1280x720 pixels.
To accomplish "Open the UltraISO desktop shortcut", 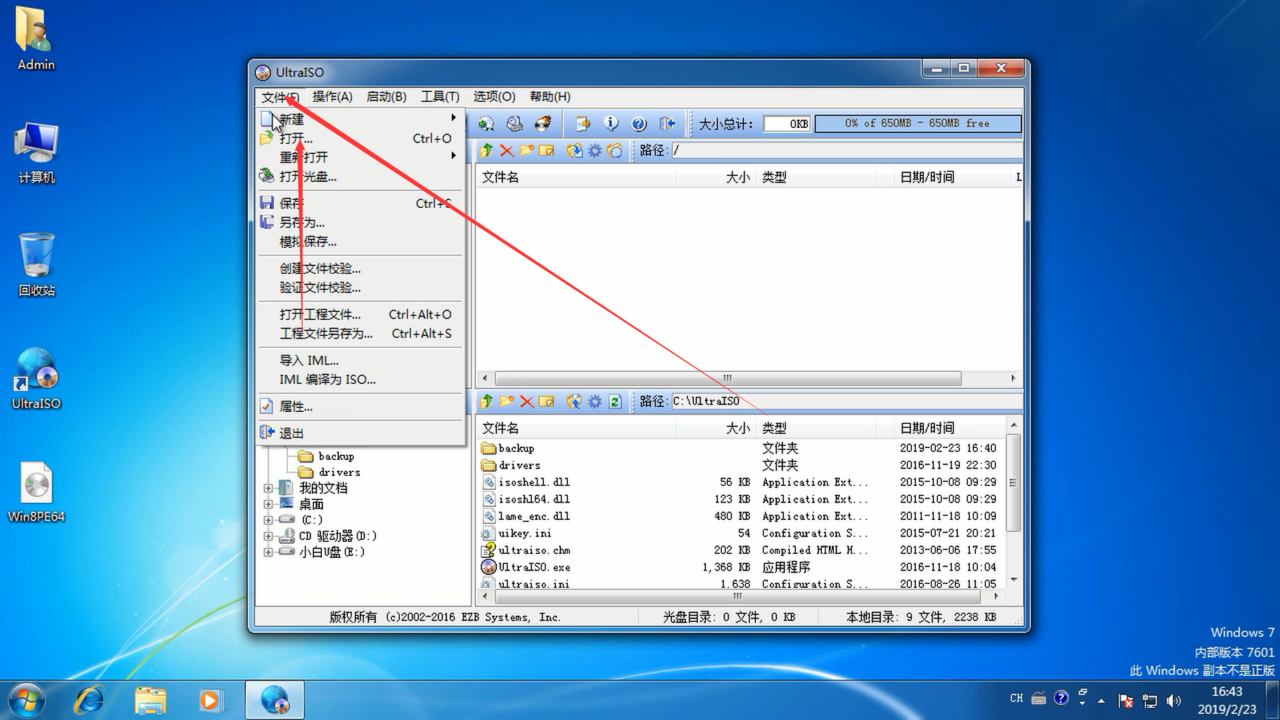I will coord(37,379).
